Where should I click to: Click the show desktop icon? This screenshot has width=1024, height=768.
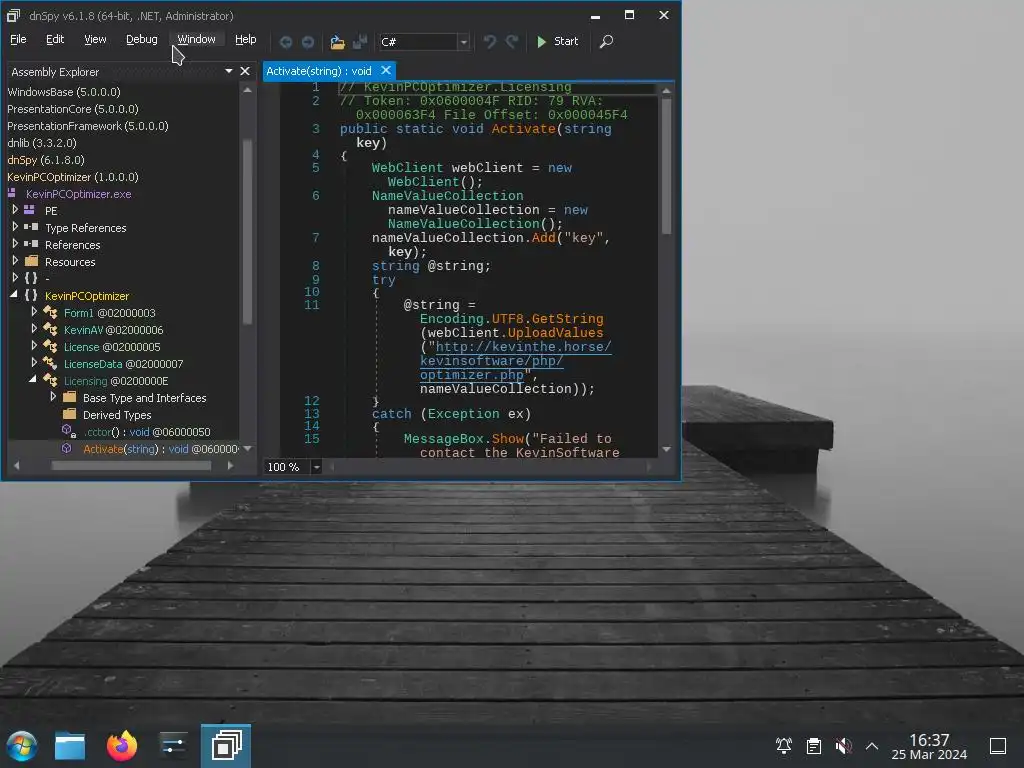tap(998, 746)
